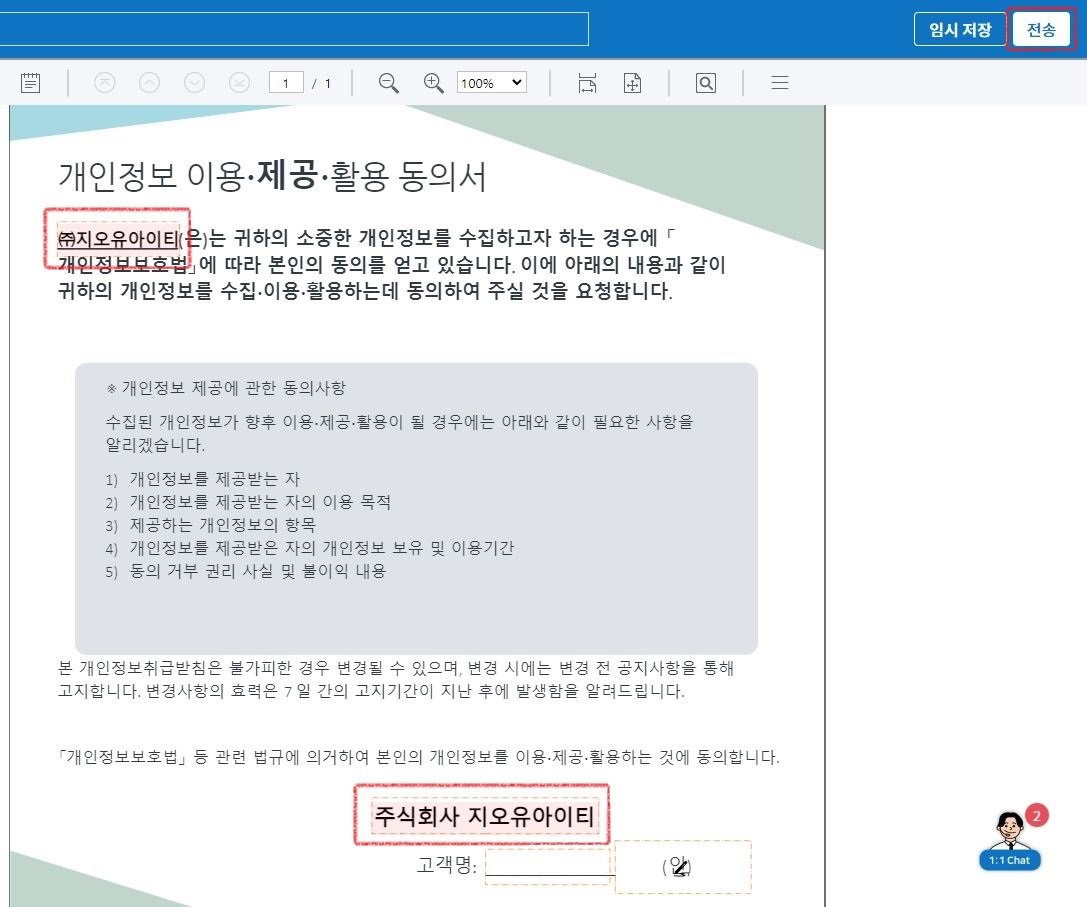This screenshot has height=907, width=1087.
Task: Click the search document icon
Action: click(x=706, y=83)
